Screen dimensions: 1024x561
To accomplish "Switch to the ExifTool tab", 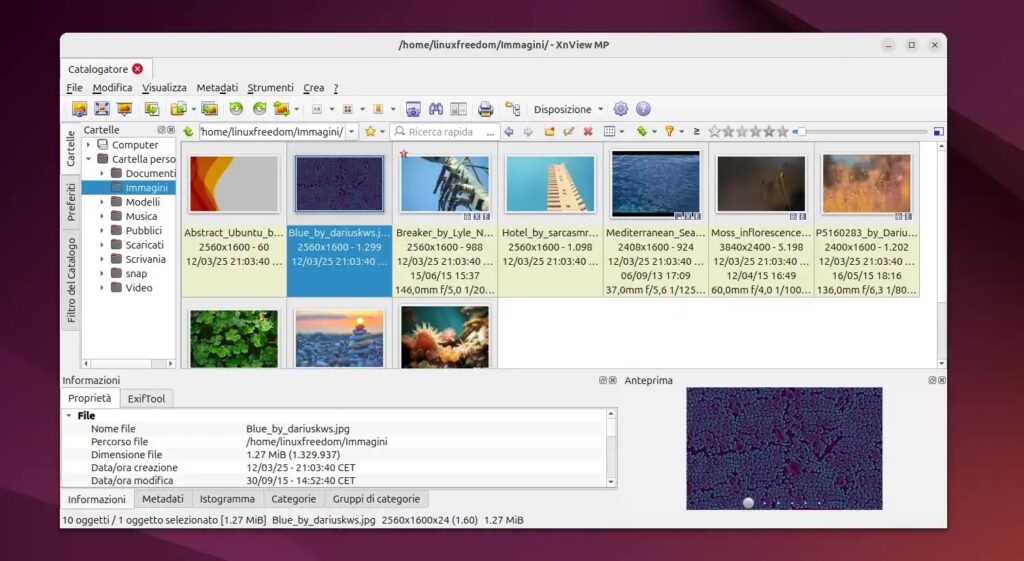I will click(146, 398).
